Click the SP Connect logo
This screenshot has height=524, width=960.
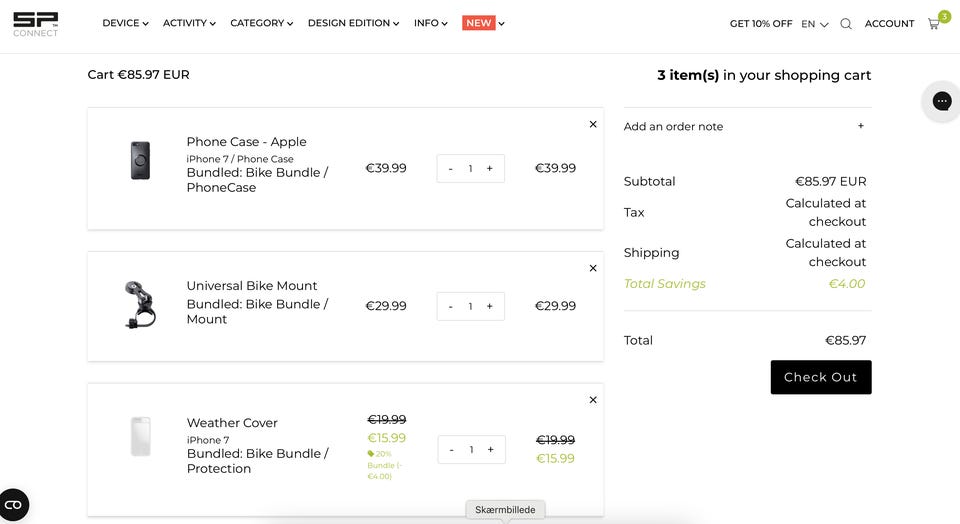point(35,24)
